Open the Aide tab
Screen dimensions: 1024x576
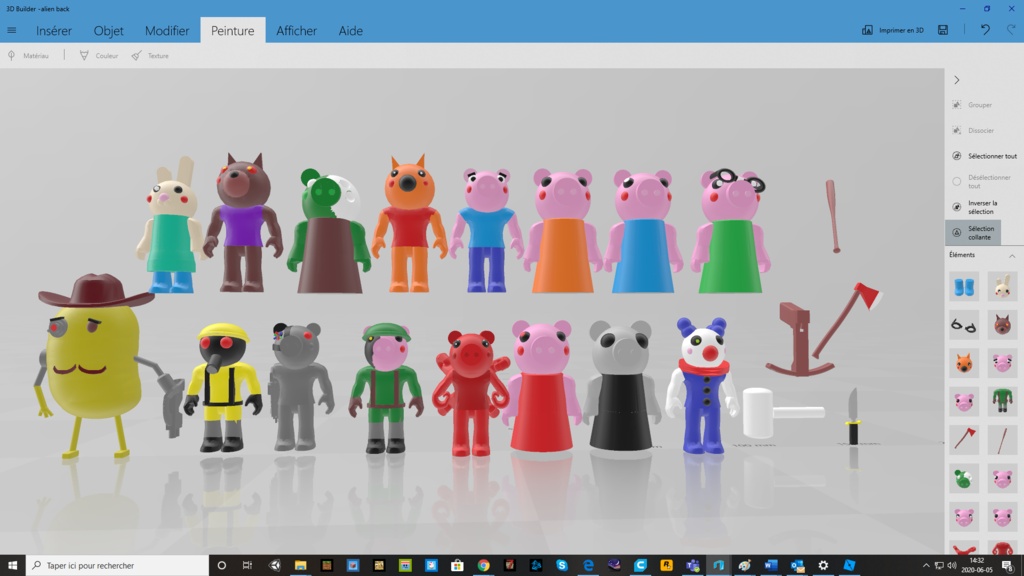[x=351, y=31]
